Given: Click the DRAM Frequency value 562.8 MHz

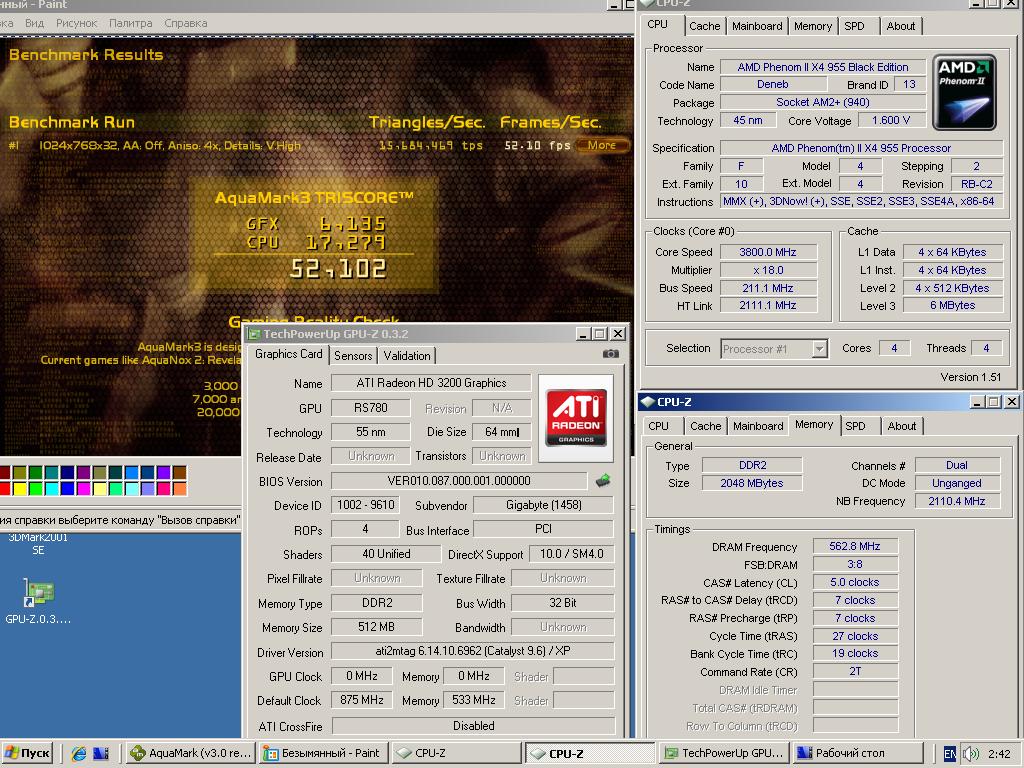Looking at the screenshot, I should click(855, 546).
